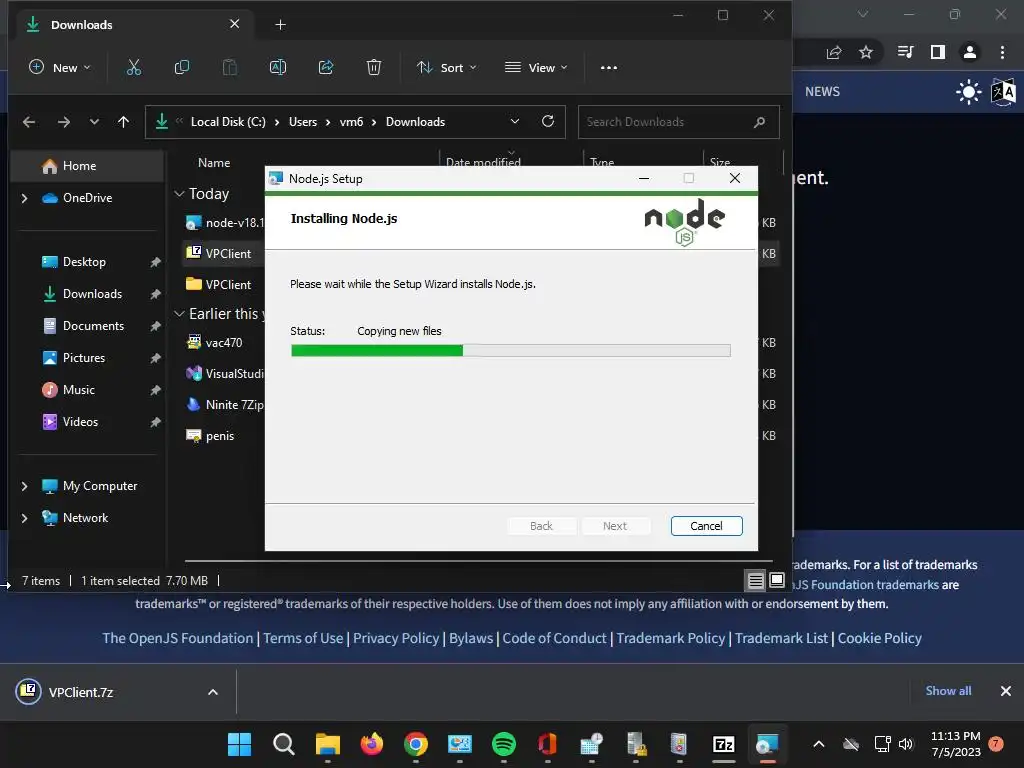Open the clock and date in taskbar
The height and width of the screenshot is (768, 1024).
[955, 744]
